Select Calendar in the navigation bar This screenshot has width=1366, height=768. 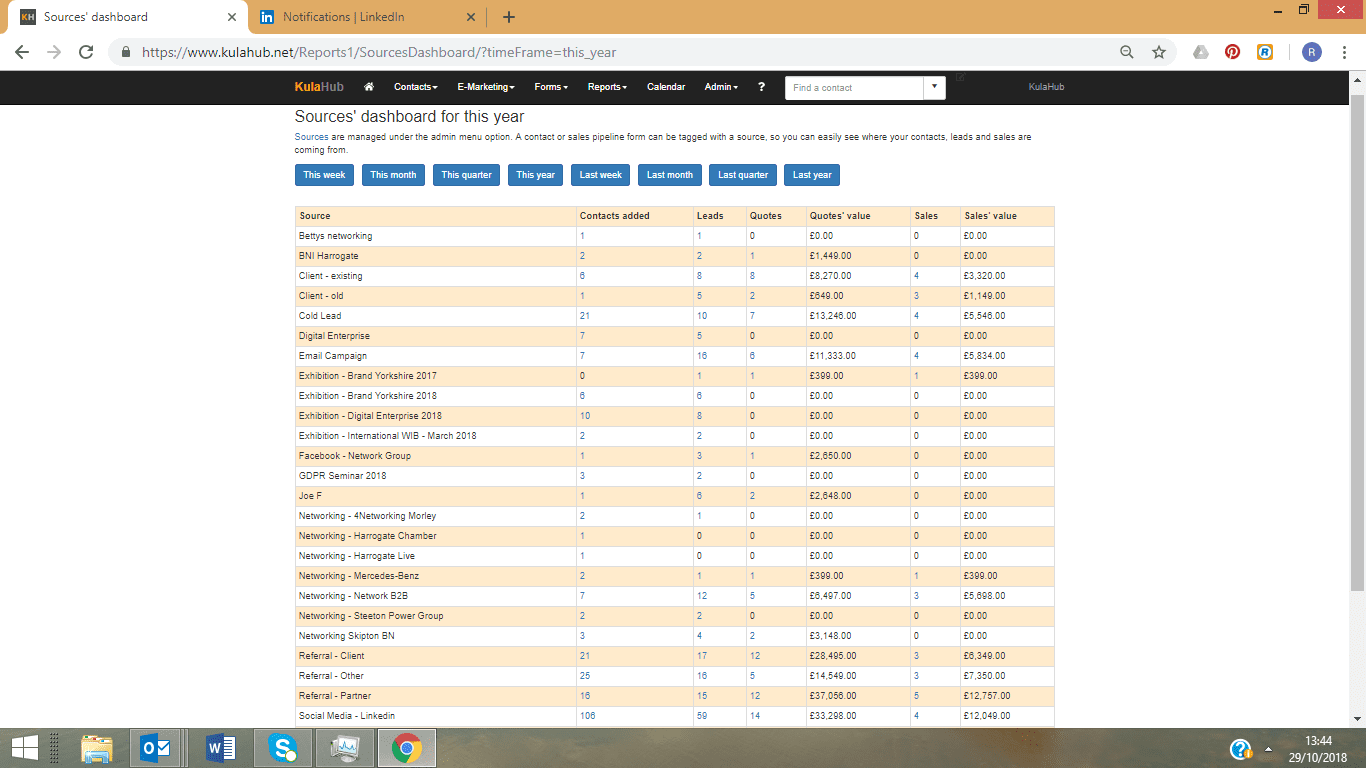[x=665, y=87]
